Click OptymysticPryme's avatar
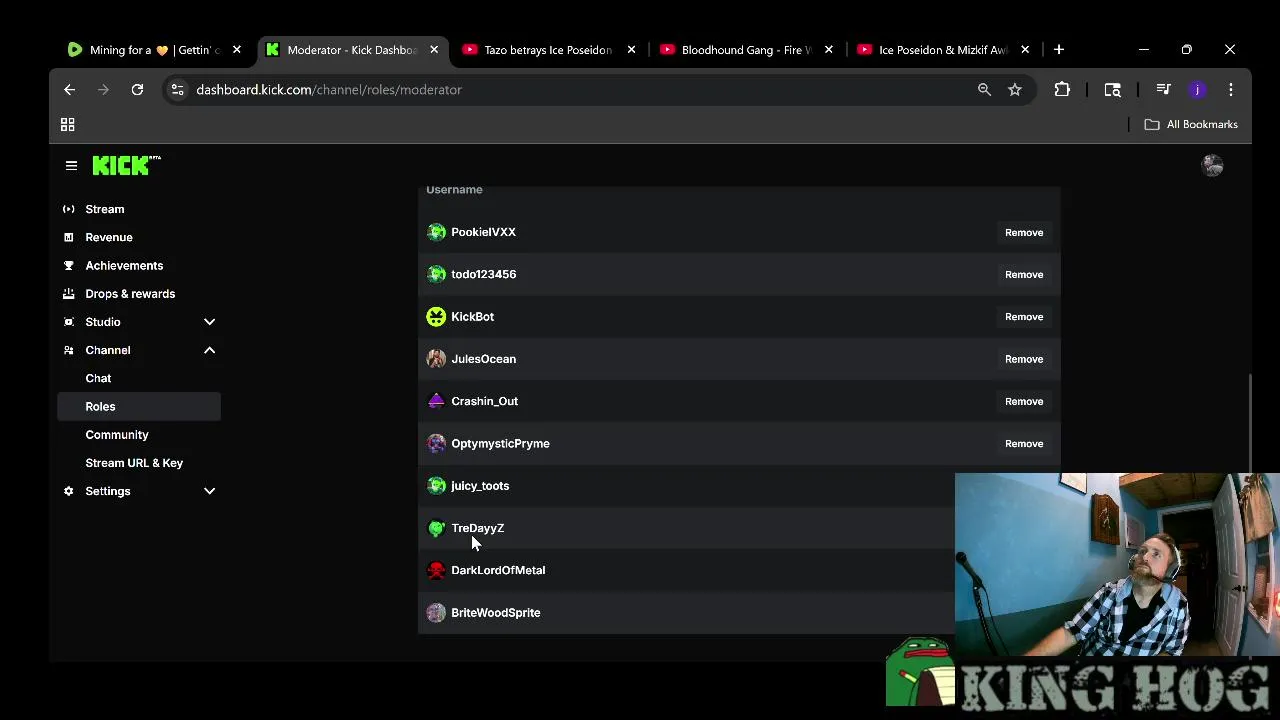 (436, 443)
